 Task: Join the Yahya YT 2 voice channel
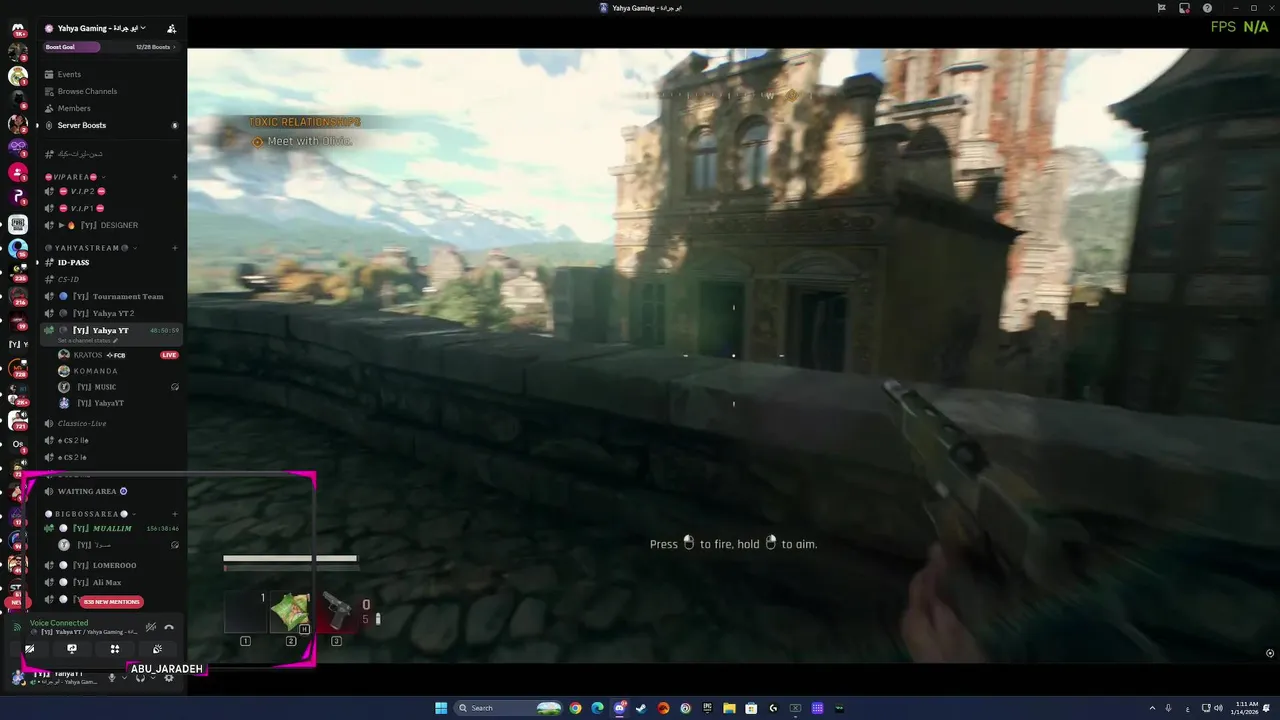click(x=113, y=313)
